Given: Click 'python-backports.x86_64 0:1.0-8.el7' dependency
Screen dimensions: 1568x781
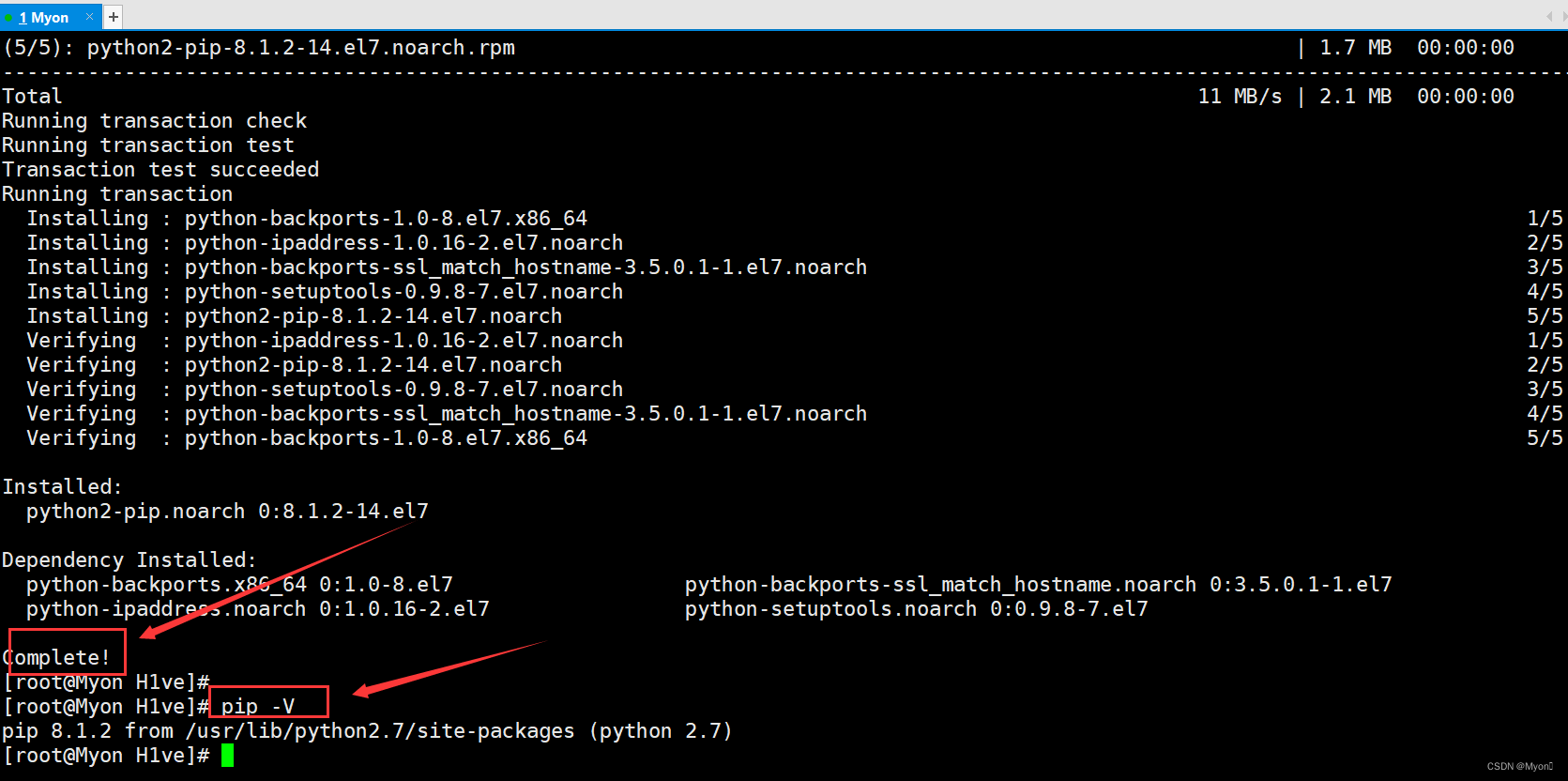Looking at the screenshot, I should (239, 585).
